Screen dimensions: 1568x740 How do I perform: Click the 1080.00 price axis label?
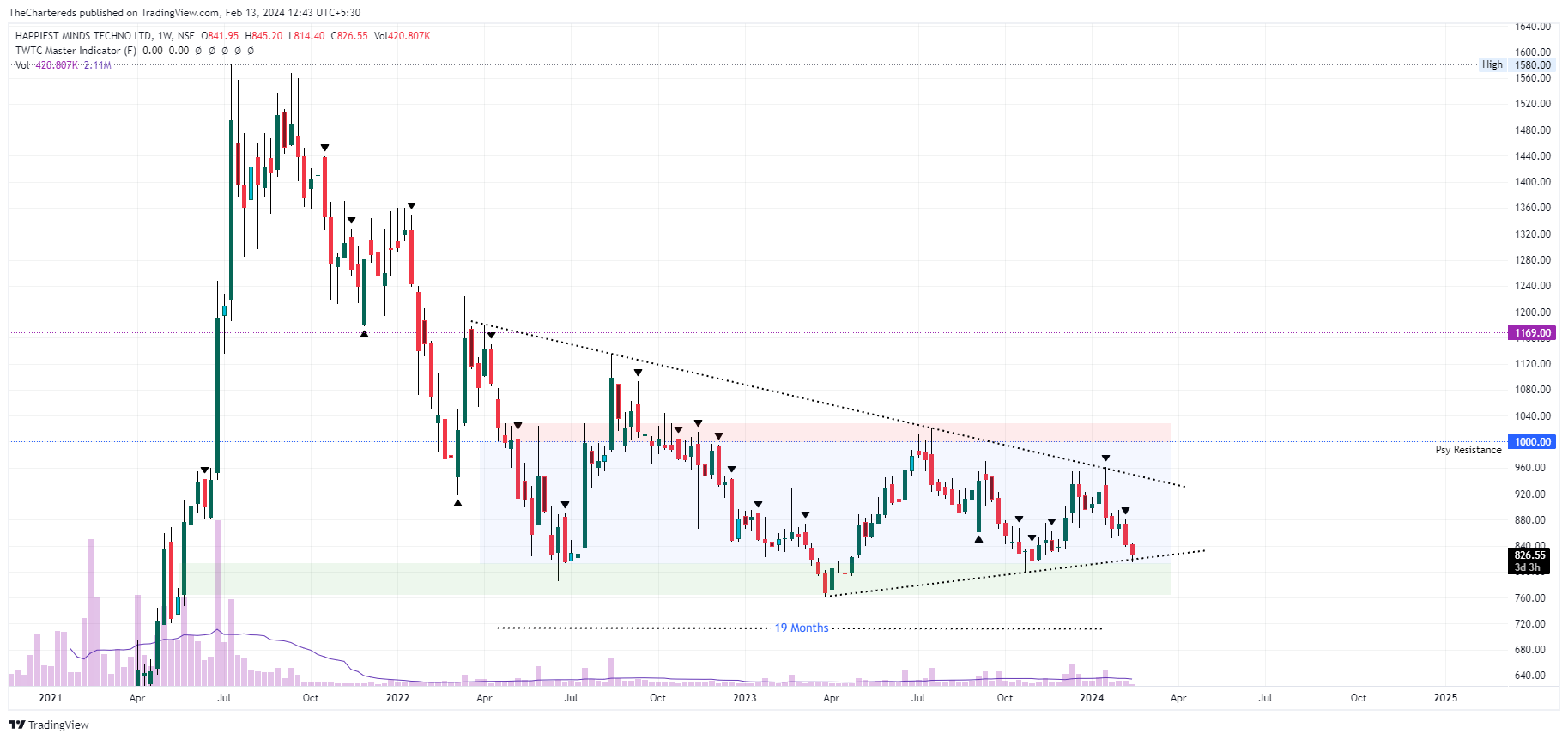[1533, 390]
